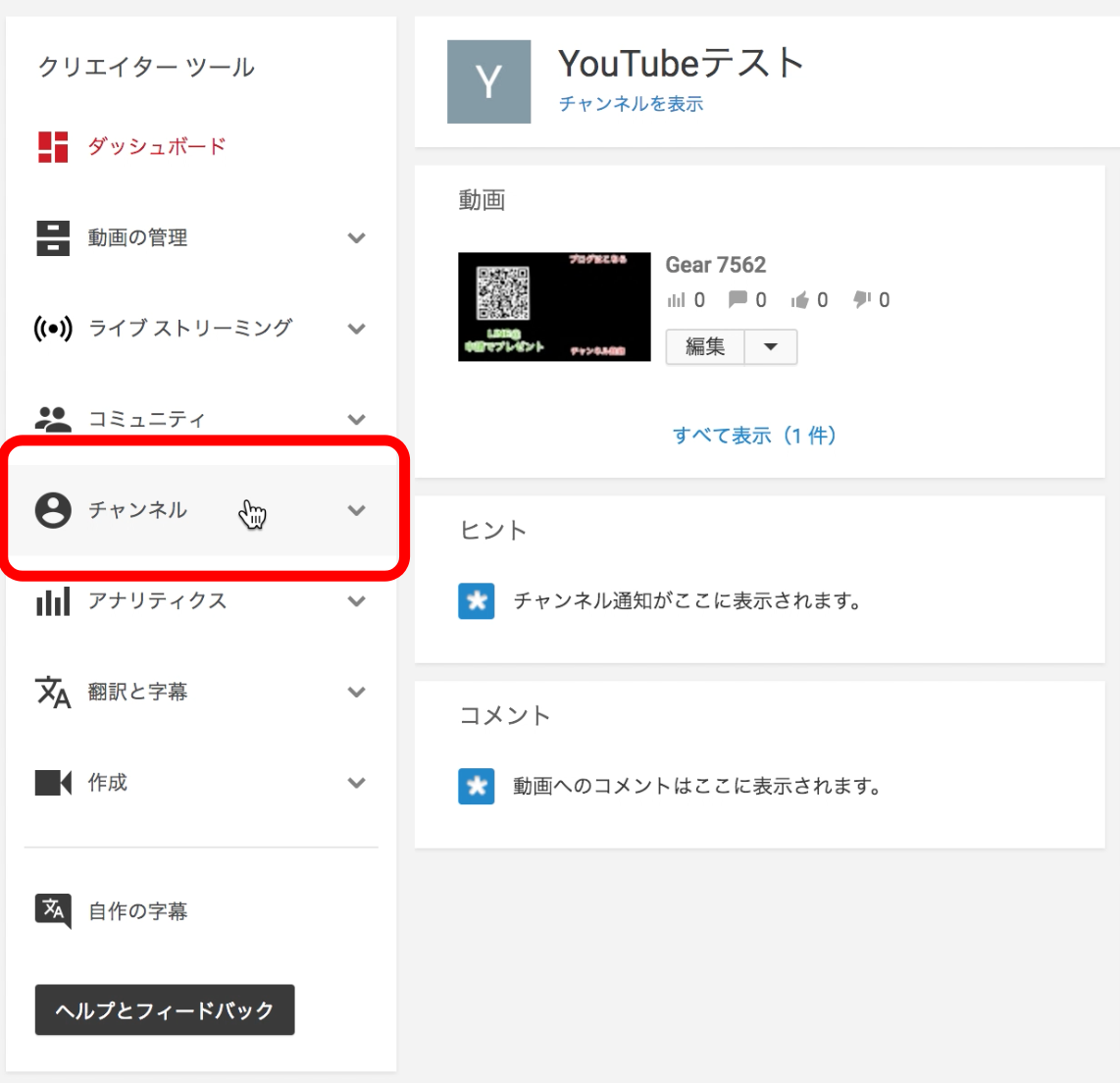Open the dropdown arrow next to 編集

tap(771, 347)
